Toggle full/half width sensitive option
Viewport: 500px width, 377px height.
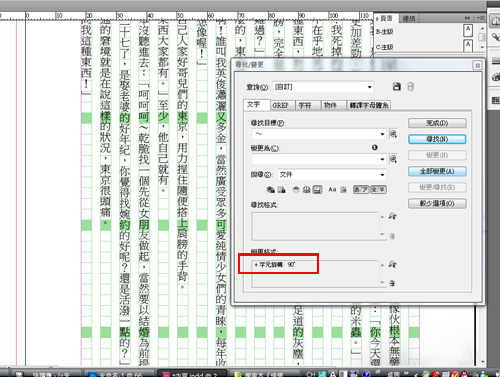[378, 190]
